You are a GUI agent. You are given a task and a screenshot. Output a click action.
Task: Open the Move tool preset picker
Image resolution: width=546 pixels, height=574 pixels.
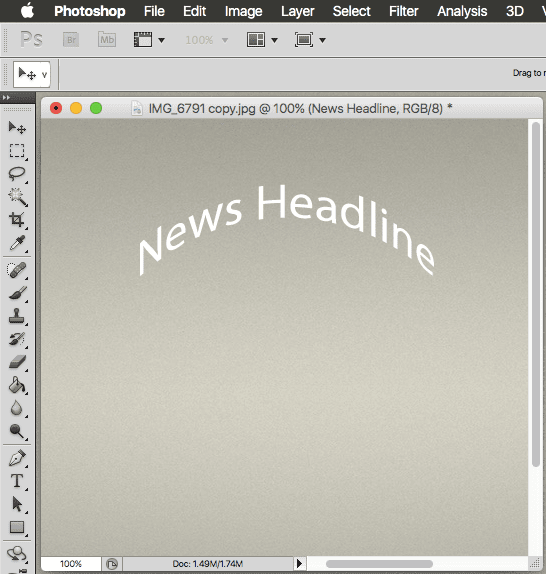click(32, 75)
